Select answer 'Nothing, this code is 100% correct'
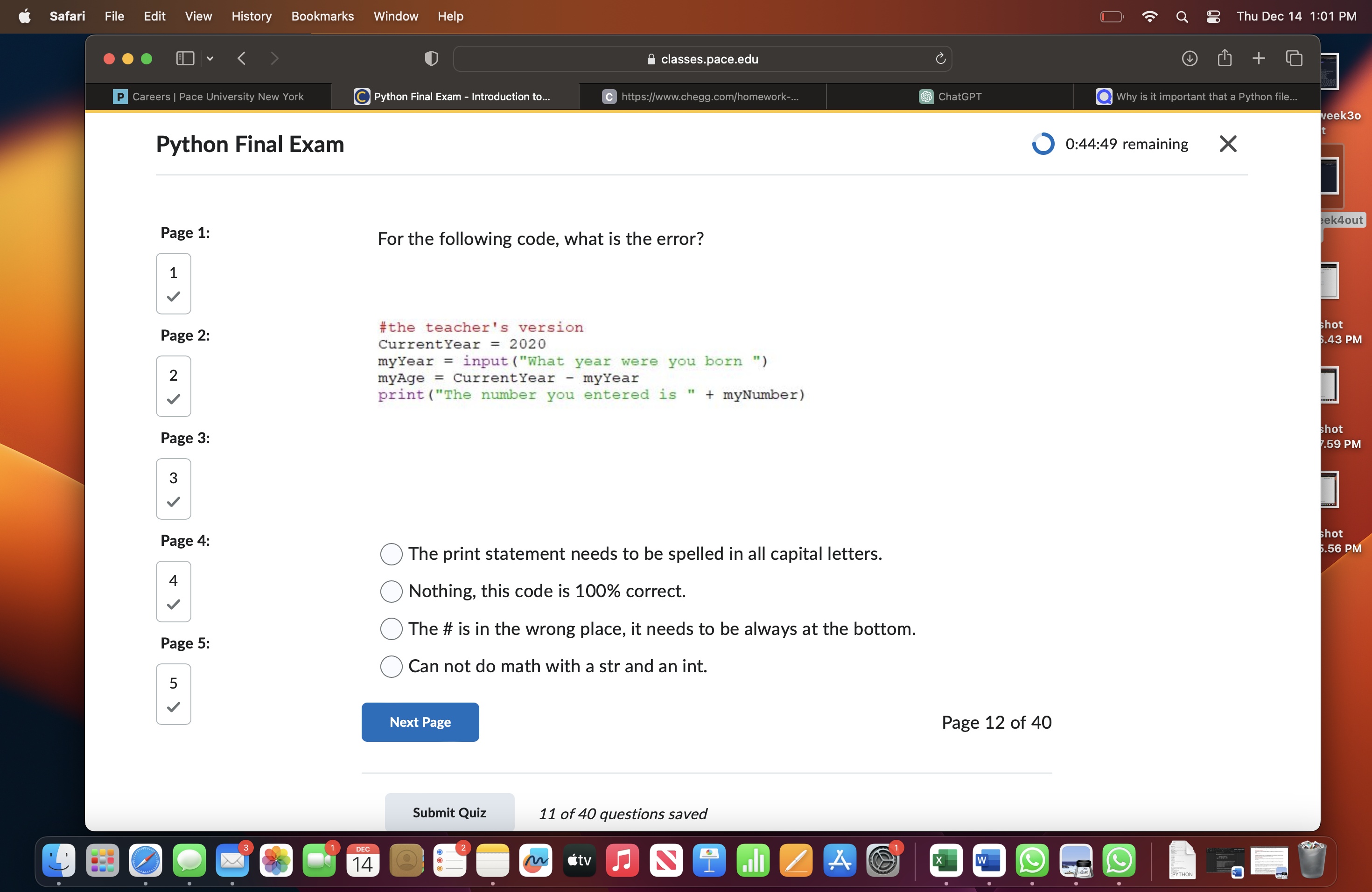 click(x=392, y=591)
